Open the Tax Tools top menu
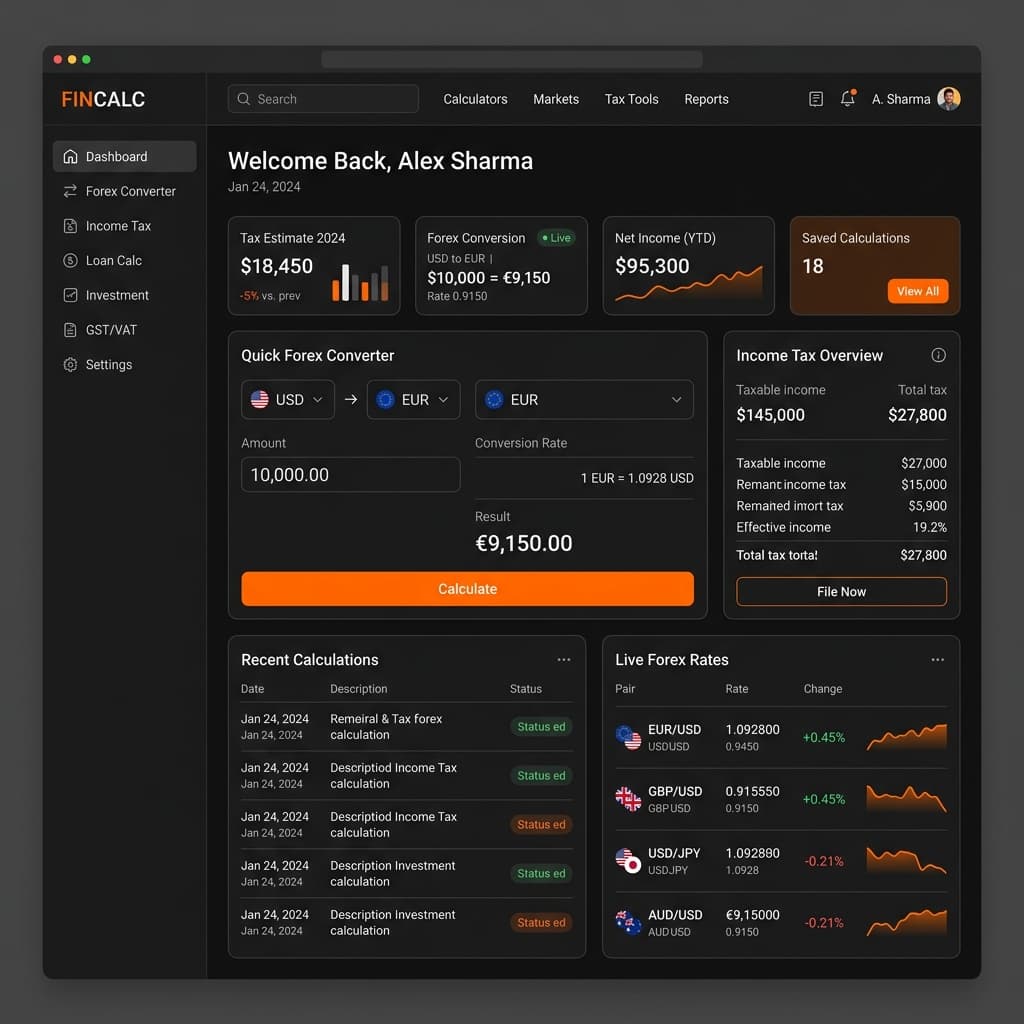Screen dimensions: 1024x1024 (632, 99)
